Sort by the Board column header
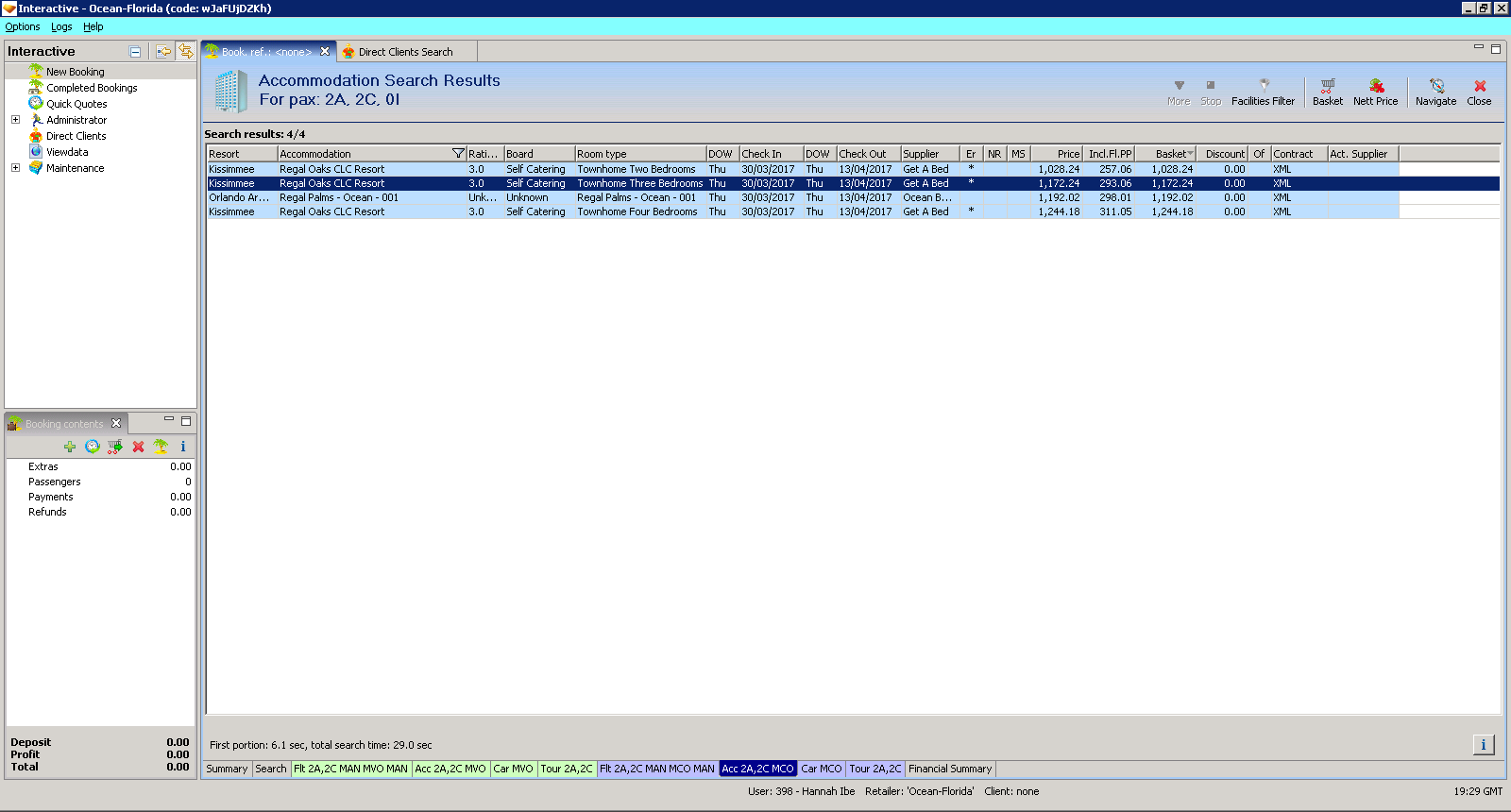 (539, 154)
